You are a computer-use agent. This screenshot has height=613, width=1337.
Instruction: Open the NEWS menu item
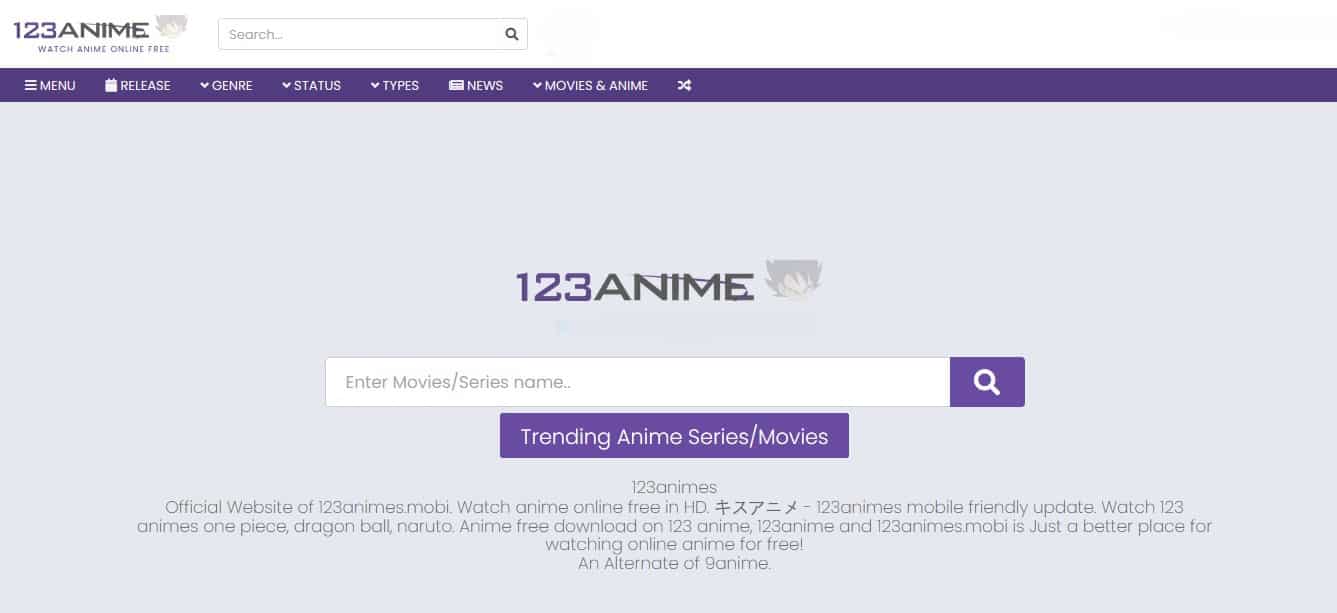476,85
